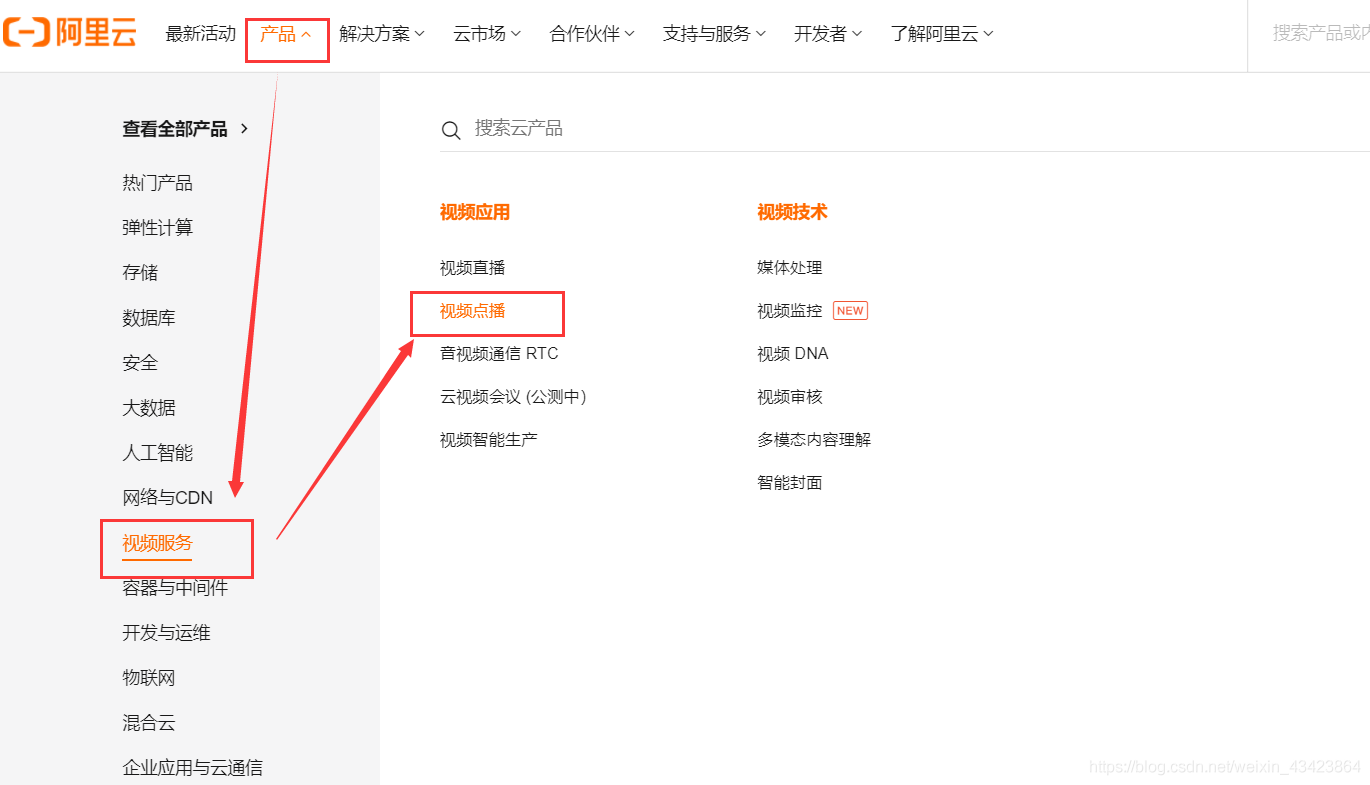Select 热门产品 in the sidebar
Viewport: 1370px width, 785px height.
pos(156,182)
